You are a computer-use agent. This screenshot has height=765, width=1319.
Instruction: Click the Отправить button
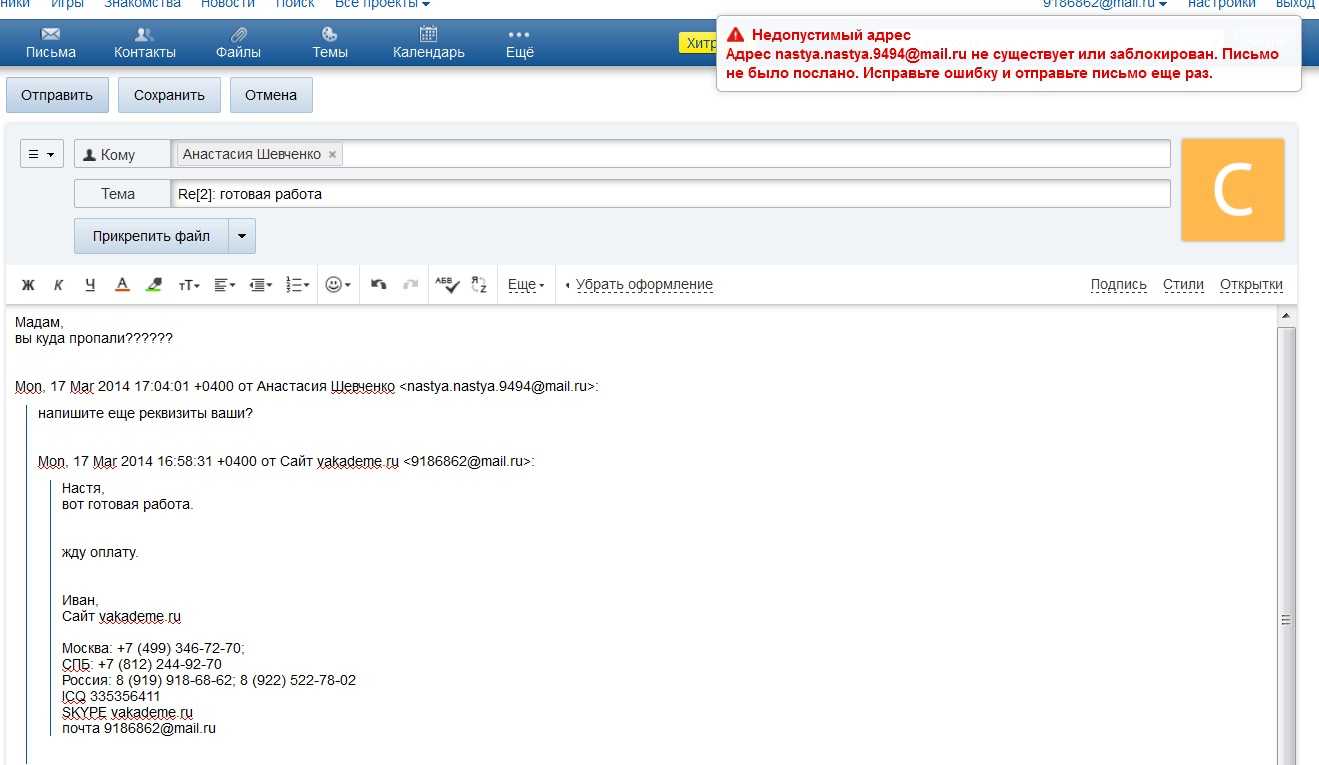(x=57, y=95)
